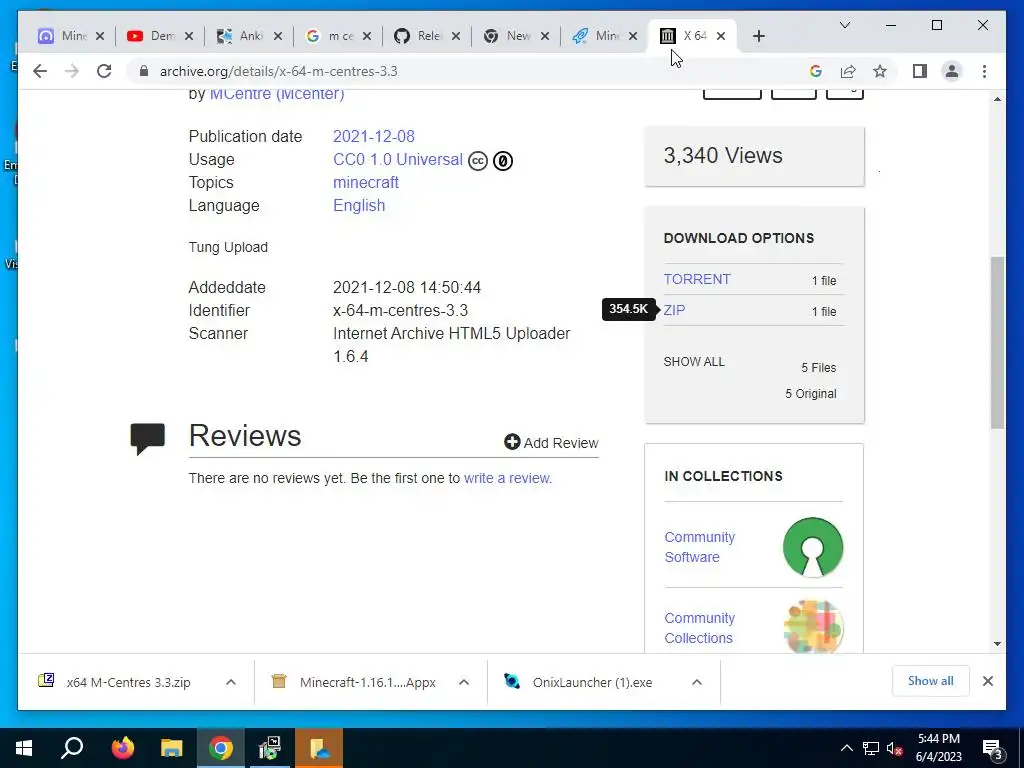Click the network tray icon

[871, 748]
